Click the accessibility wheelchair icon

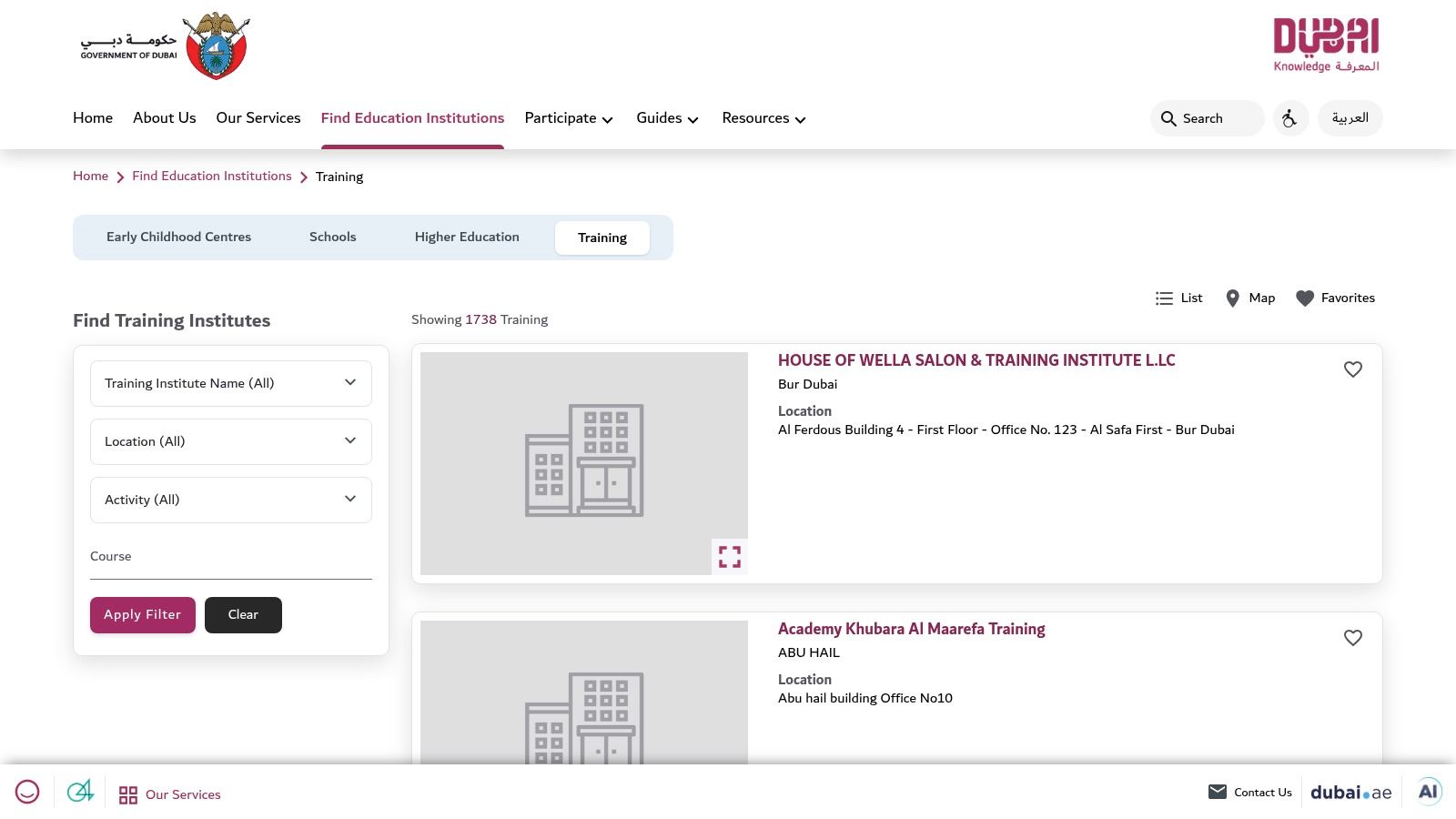(1290, 118)
